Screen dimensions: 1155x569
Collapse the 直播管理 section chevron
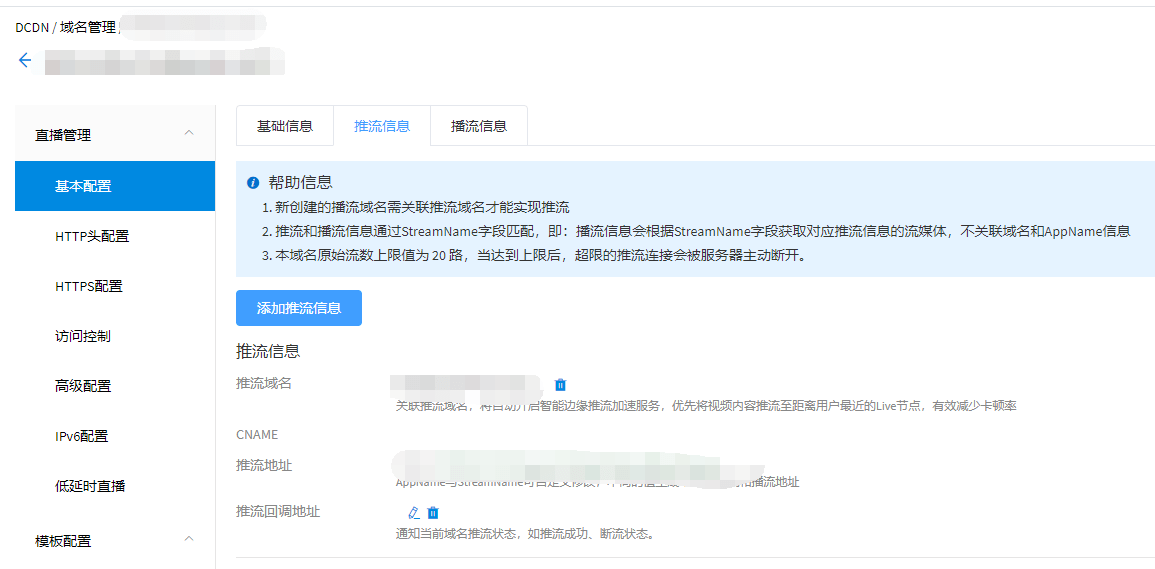(x=189, y=134)
